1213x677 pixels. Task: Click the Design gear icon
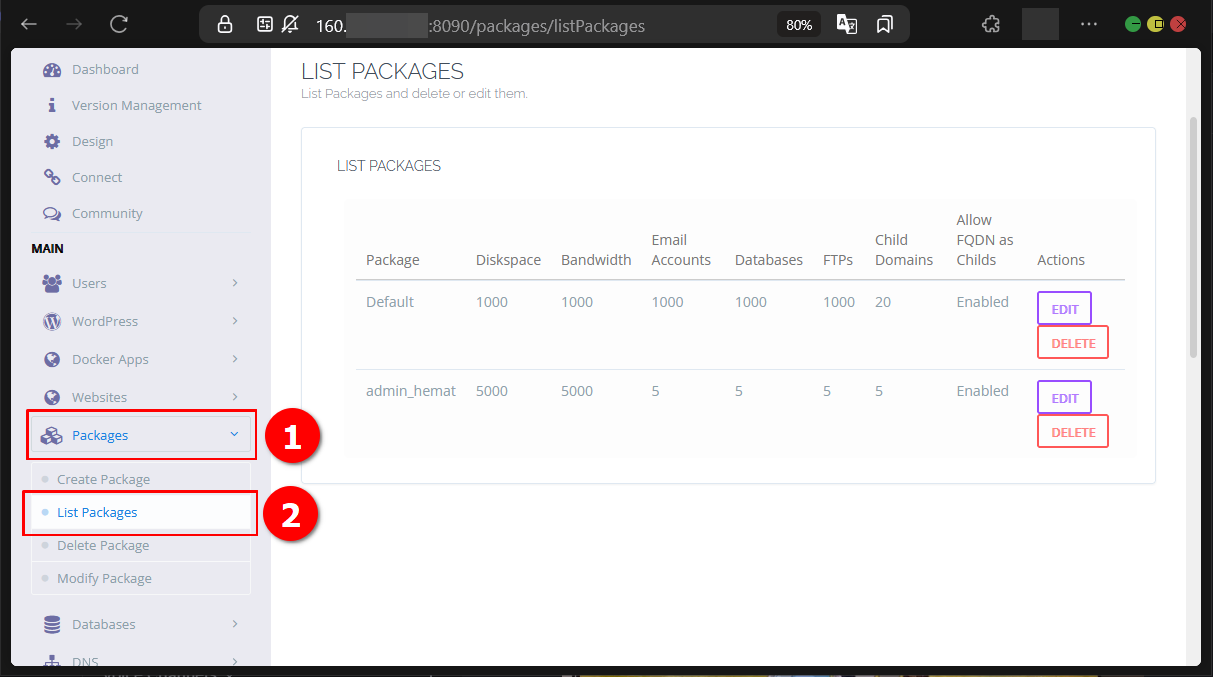[52, 141]
